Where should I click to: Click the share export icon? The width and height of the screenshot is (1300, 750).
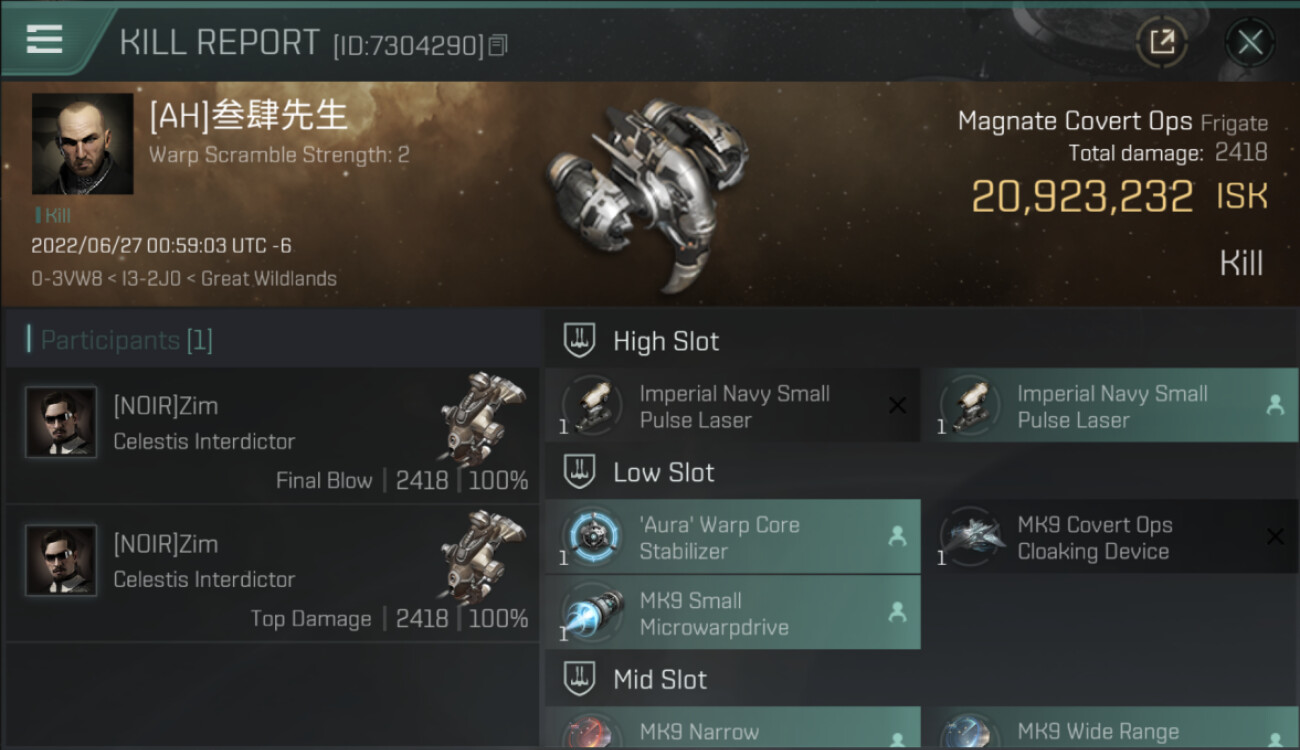1161,42
